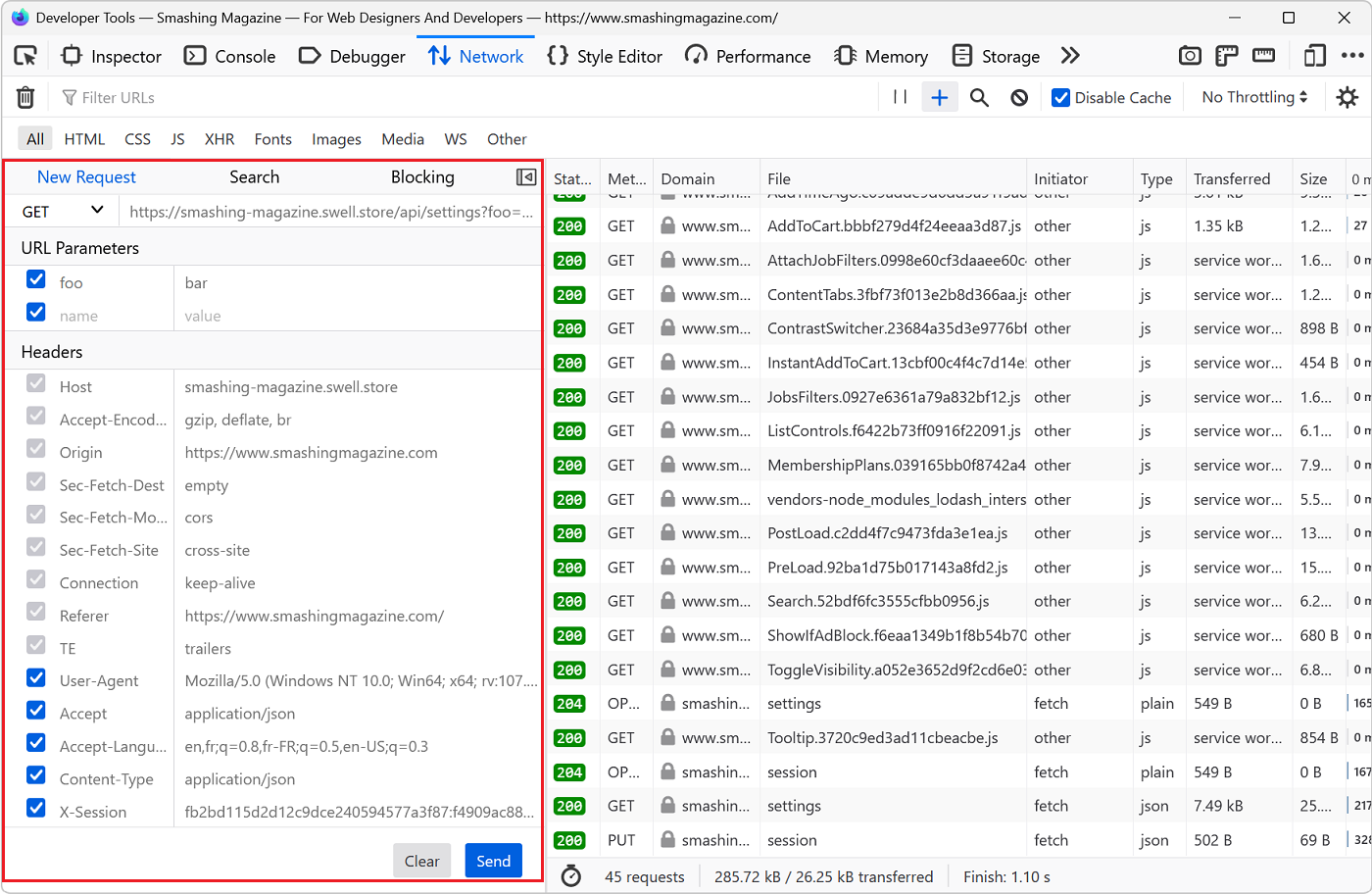Disable the Disable Cache checkbox
Image resolution: width=1372 pixels, height=894 pixels.
[1060, 97]
